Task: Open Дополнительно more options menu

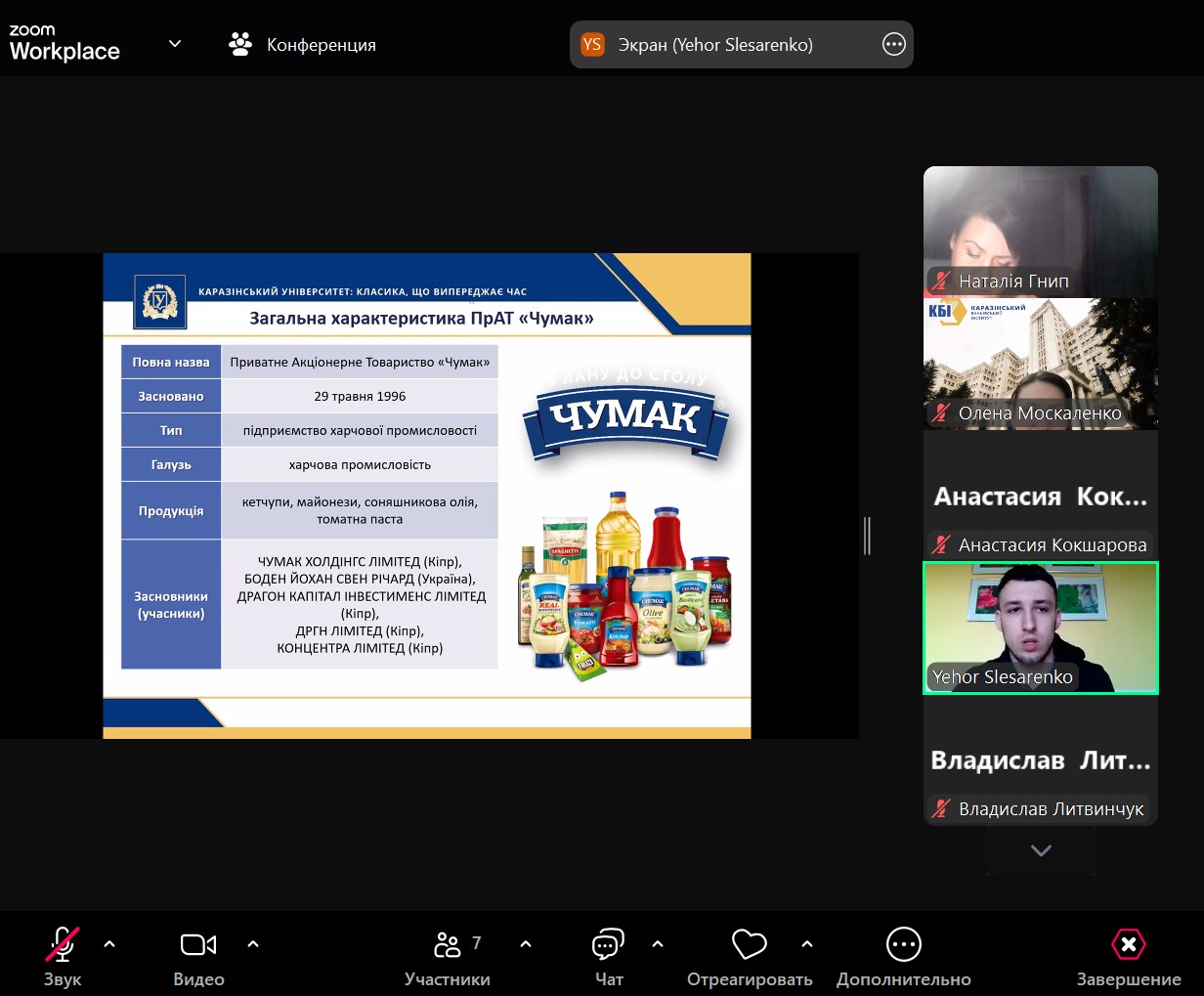Action: (904, 956)
